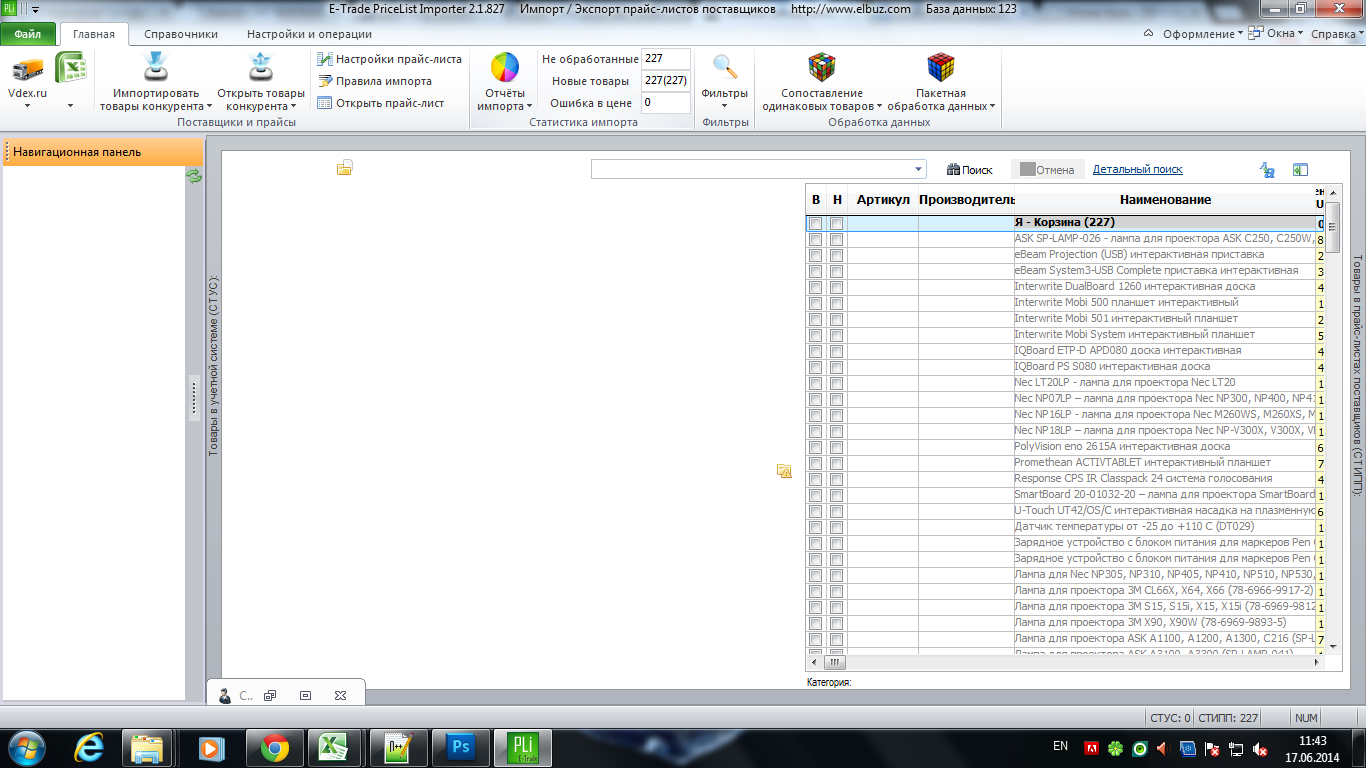Collapse the ribbon with the caret icon
This screenshot has width=1366, height=768.
tap(1149, 34)
